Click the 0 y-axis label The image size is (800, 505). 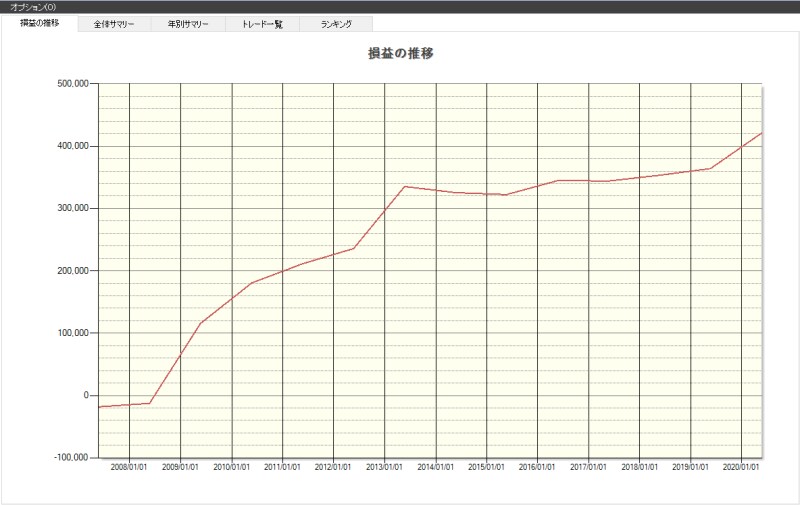(86, 395)
